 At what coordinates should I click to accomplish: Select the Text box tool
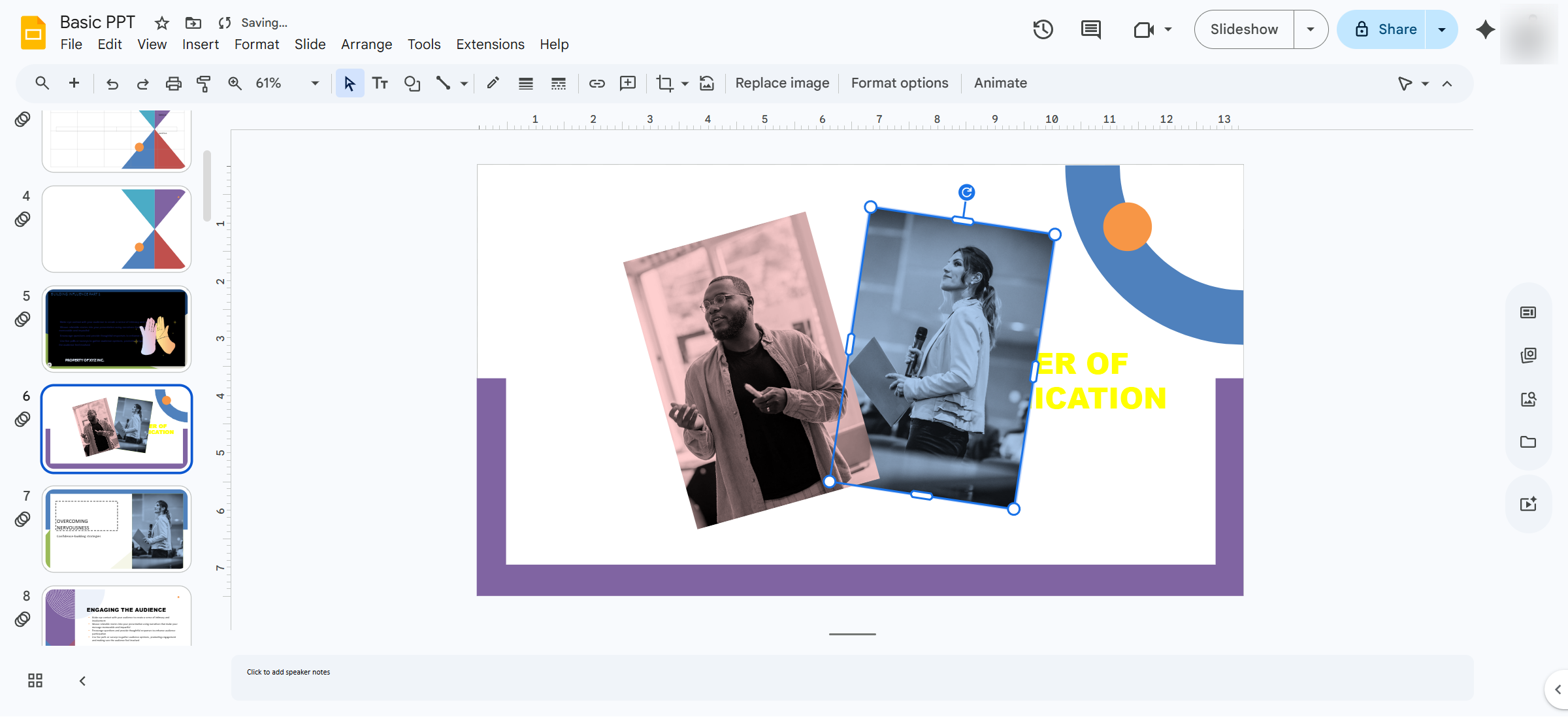tap(380, 83)
